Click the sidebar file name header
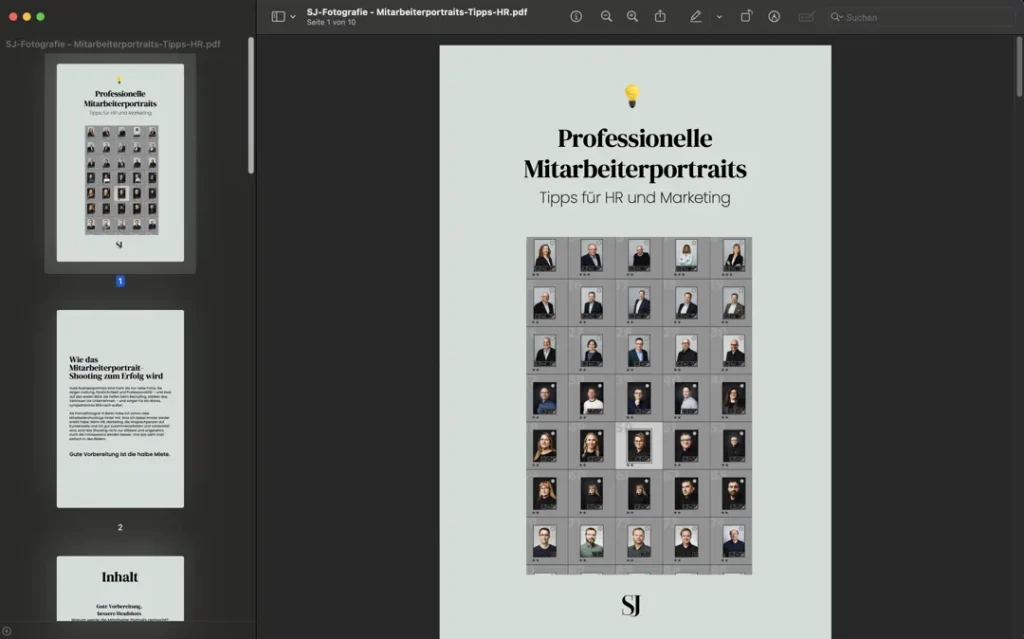The image size is (1024, 639). coord(113,44)
